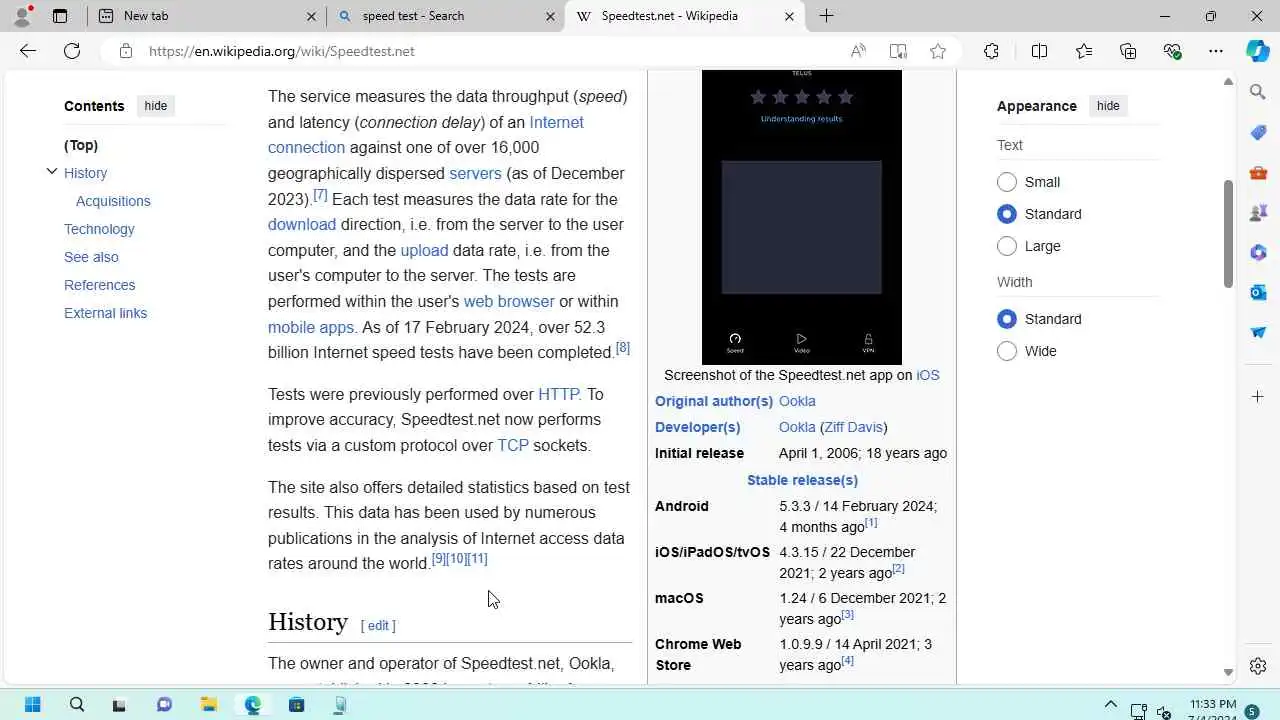Select the Standard width option
The image size is (1280, 720).
(x=1007, y=319)
